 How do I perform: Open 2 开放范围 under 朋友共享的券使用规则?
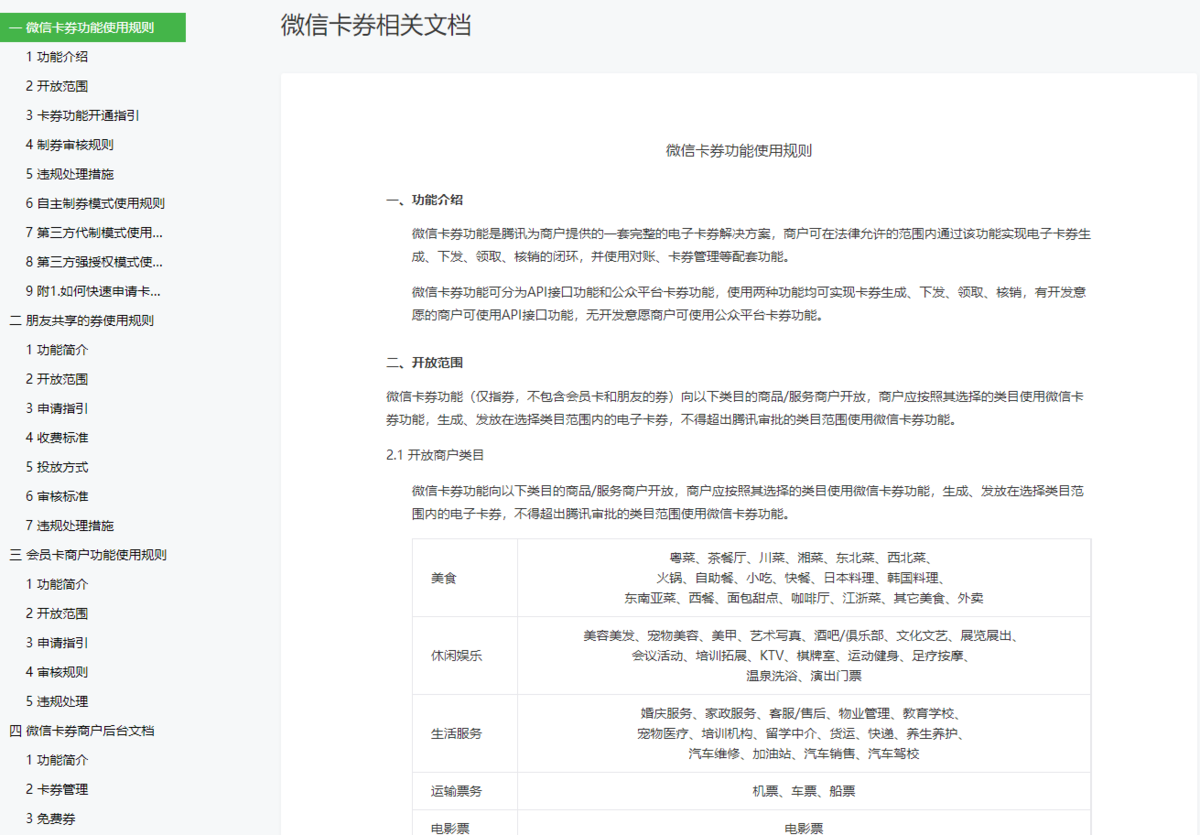click(x=57, y=379)
